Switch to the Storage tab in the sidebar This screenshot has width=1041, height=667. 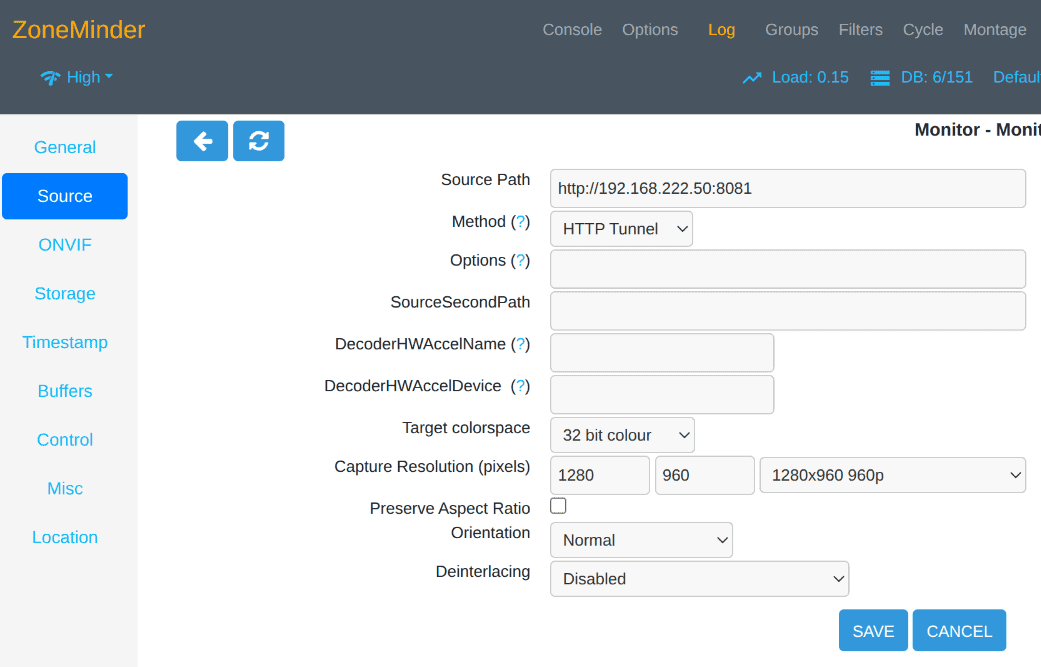point(64,293)
